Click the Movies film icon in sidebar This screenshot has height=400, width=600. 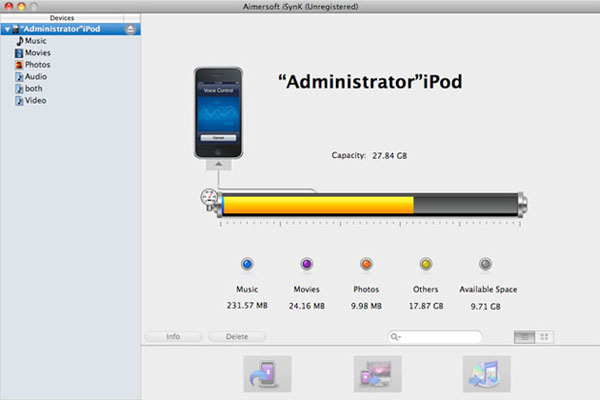[x=19, y=53]
